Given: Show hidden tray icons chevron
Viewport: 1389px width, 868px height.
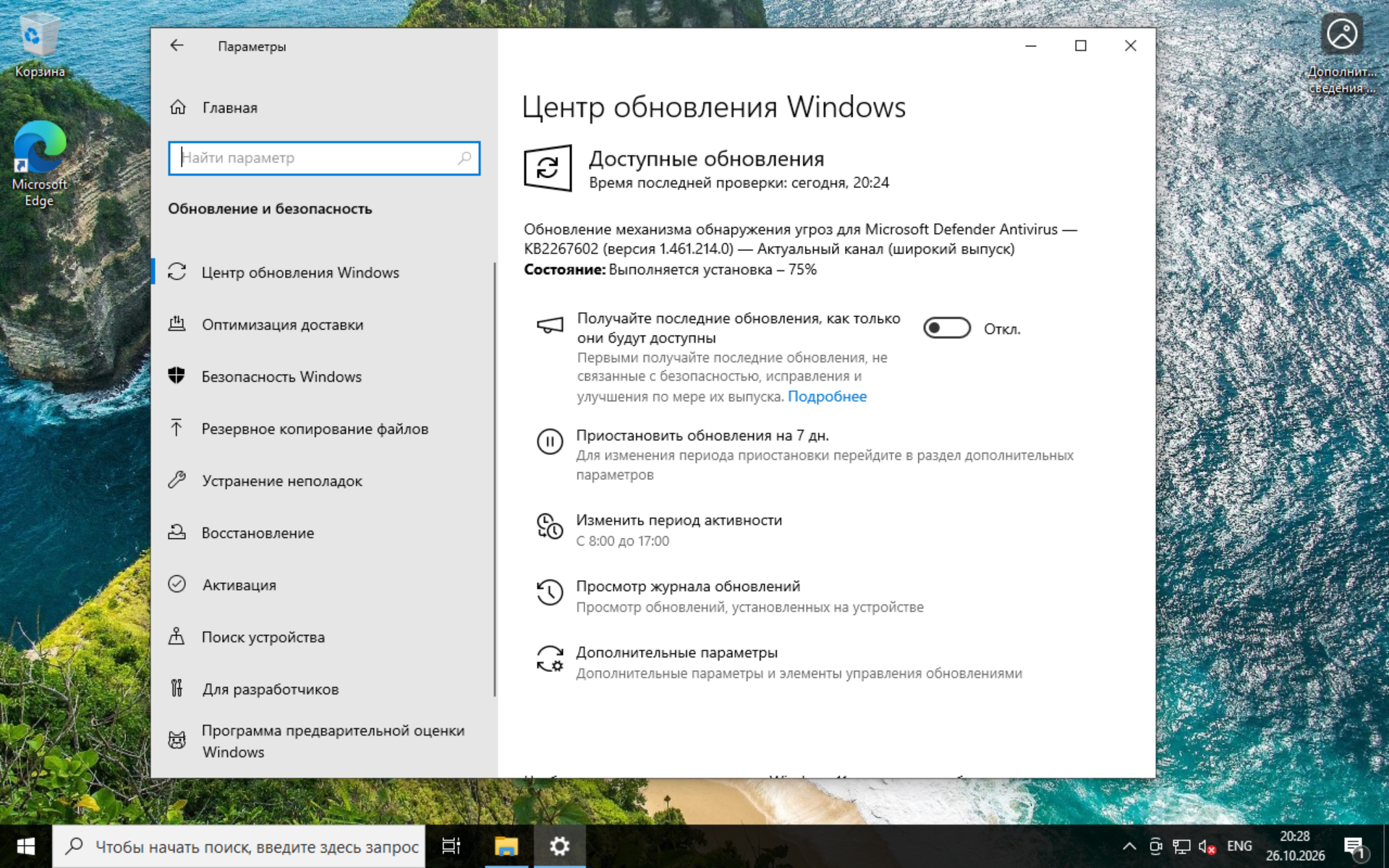Looking at the screenshot, I should point(1129,846).
